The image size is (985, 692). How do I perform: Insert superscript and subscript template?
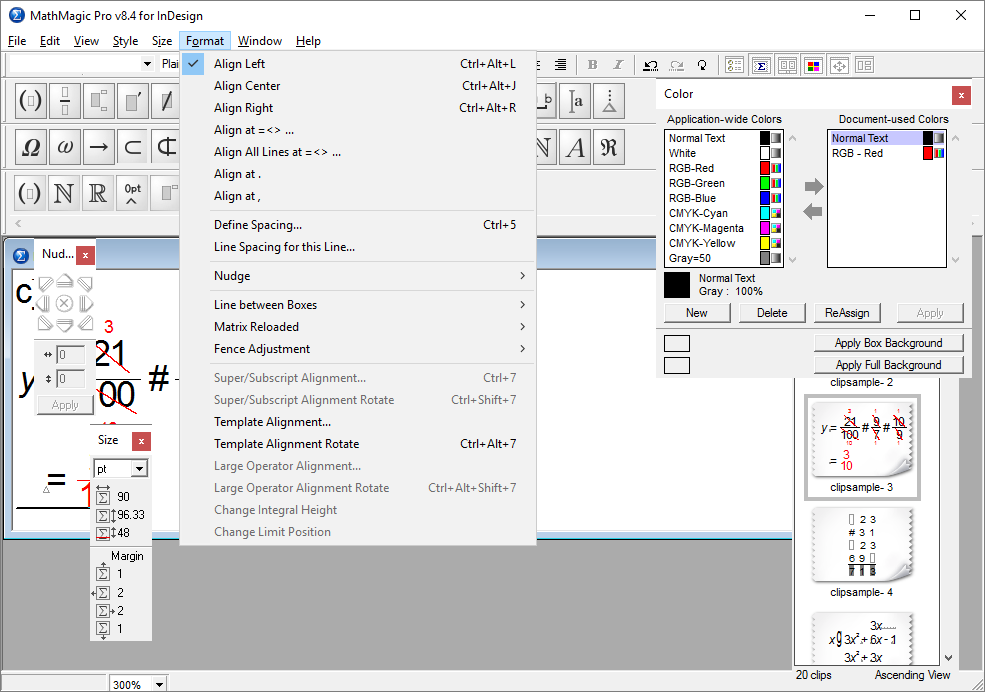[x=99, y=100]
